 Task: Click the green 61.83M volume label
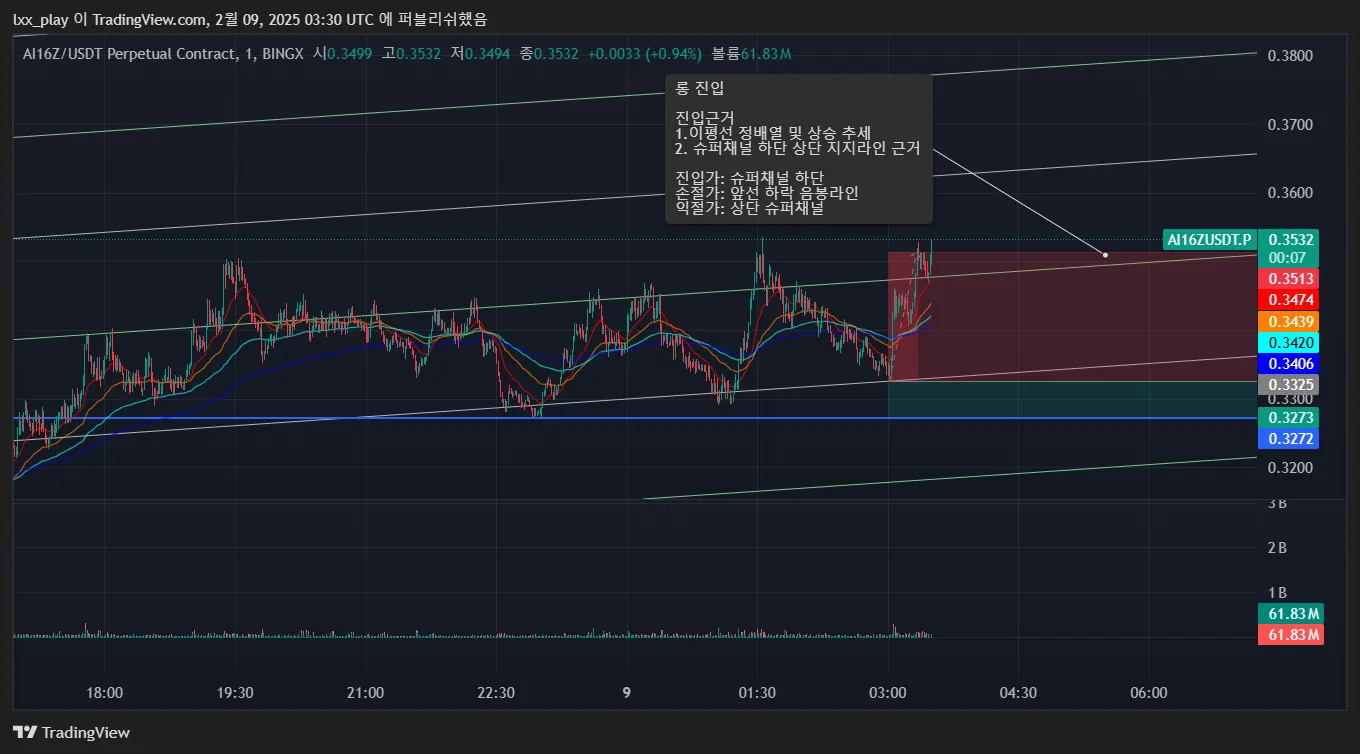click(1290, 614)
